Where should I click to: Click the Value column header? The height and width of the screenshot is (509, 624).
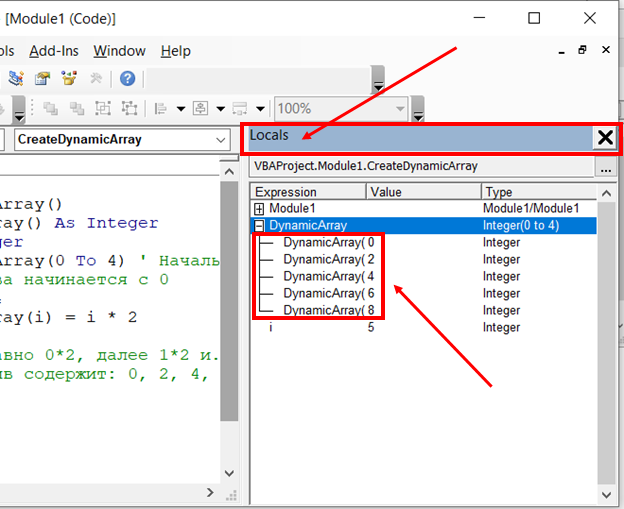423,192
